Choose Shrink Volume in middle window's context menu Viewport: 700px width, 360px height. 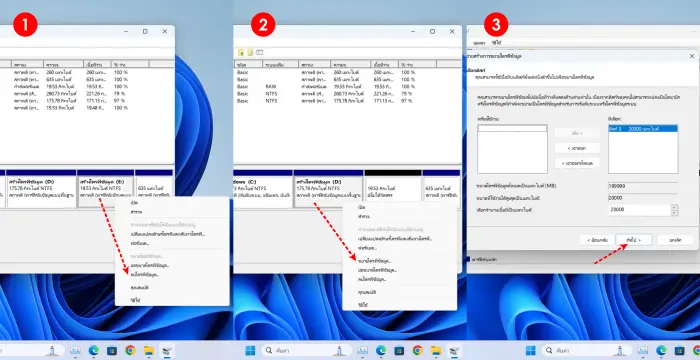(377, 270)
